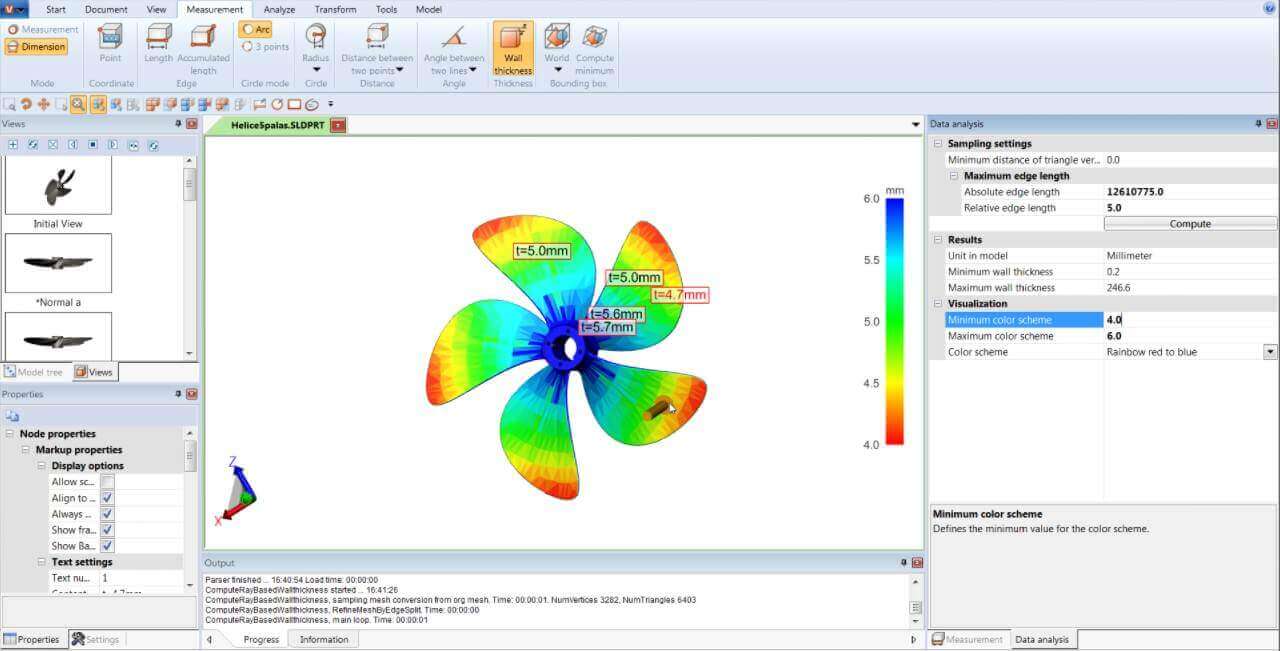Select the Measurement mode radio option

(x=42, y=30)
